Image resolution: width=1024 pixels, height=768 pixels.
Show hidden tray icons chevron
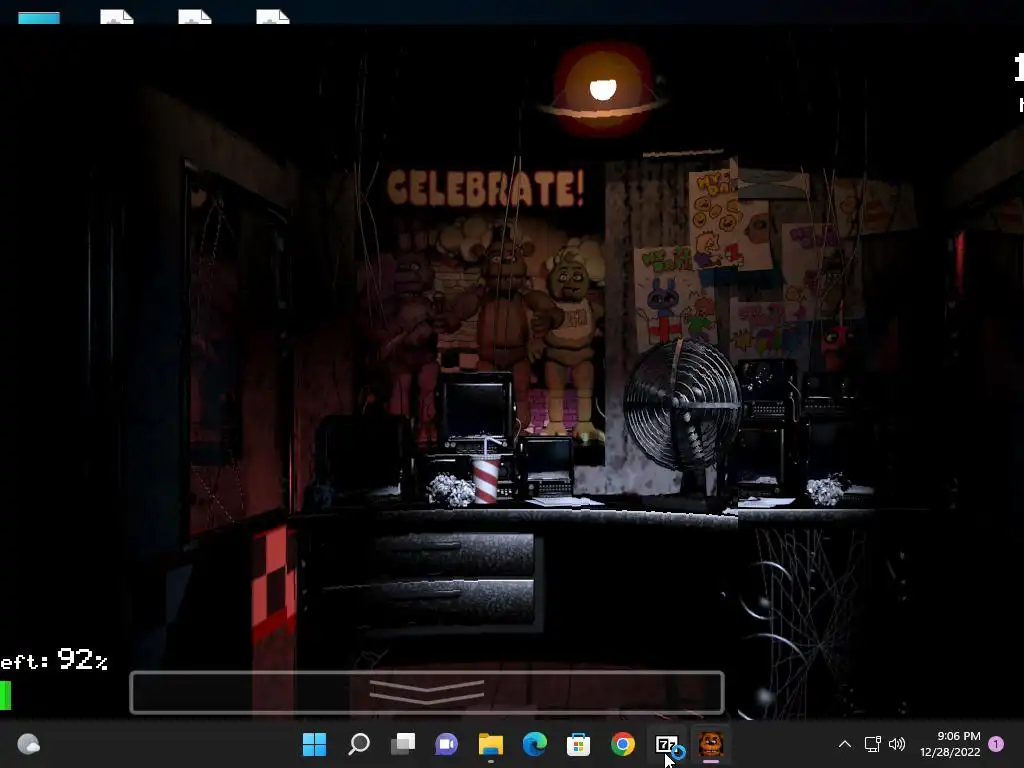tap(844, 744)
